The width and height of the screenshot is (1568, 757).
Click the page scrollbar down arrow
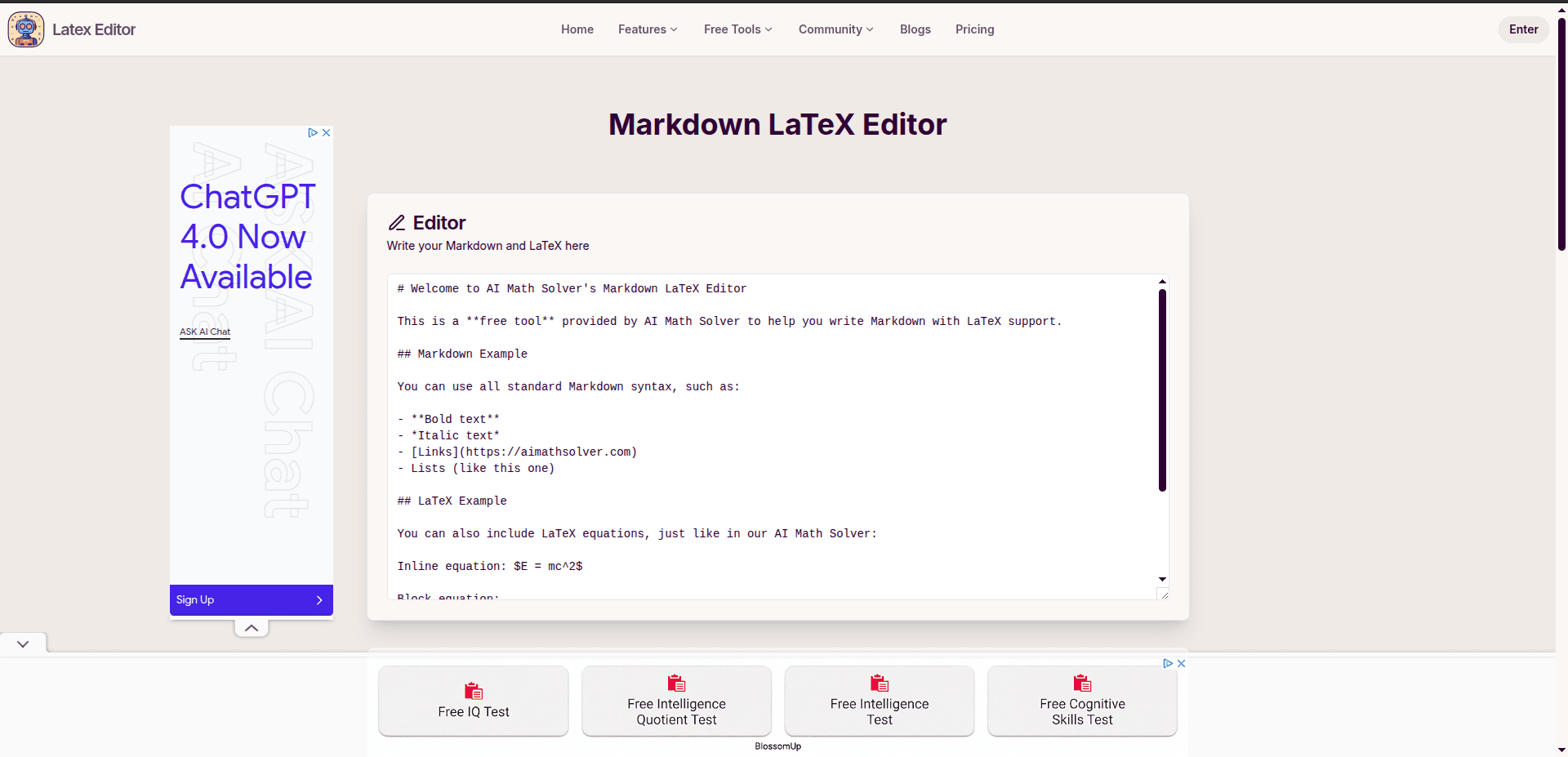(1561, 750)
